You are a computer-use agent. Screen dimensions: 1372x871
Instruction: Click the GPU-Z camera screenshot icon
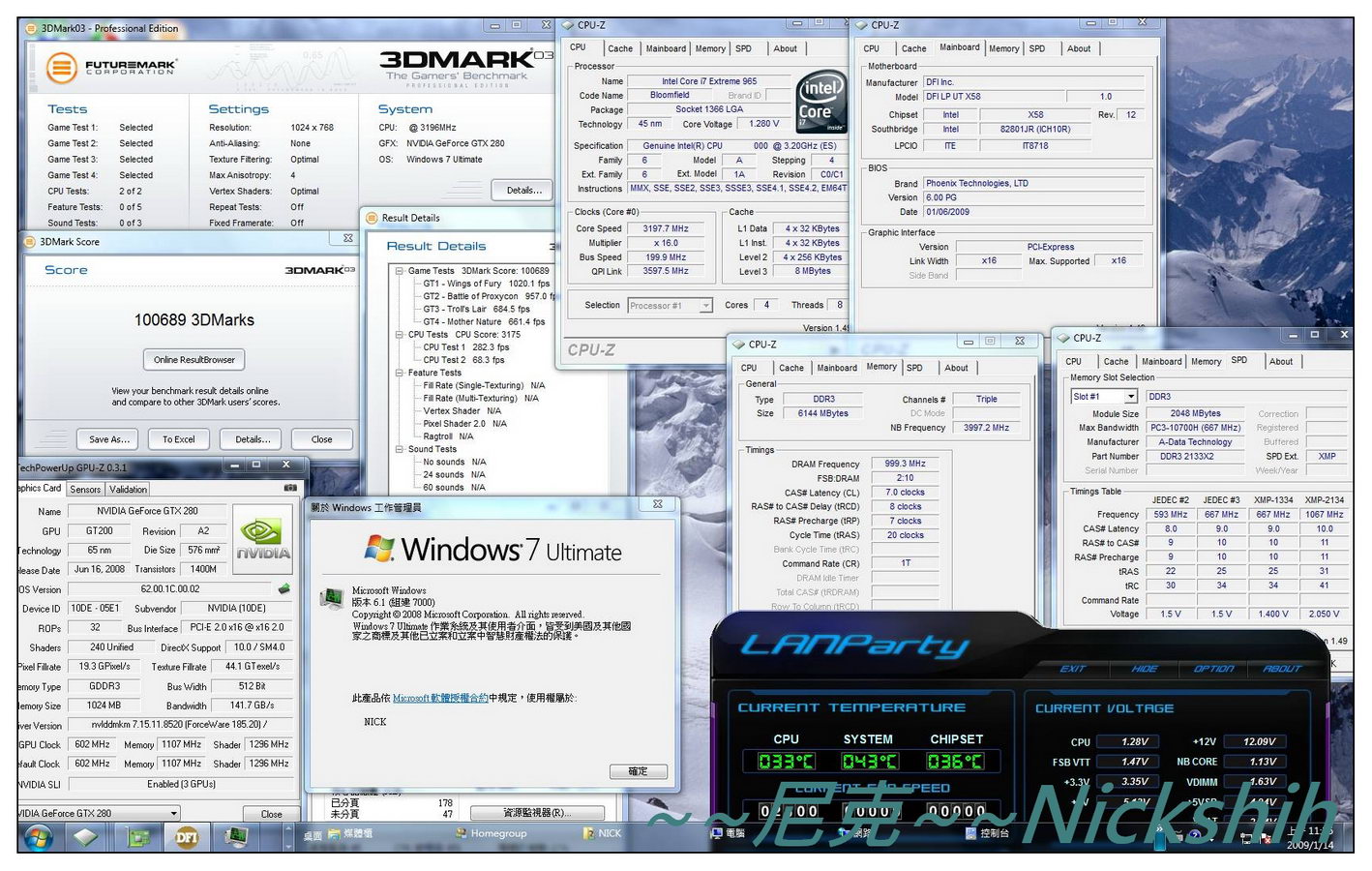(289, 488)
